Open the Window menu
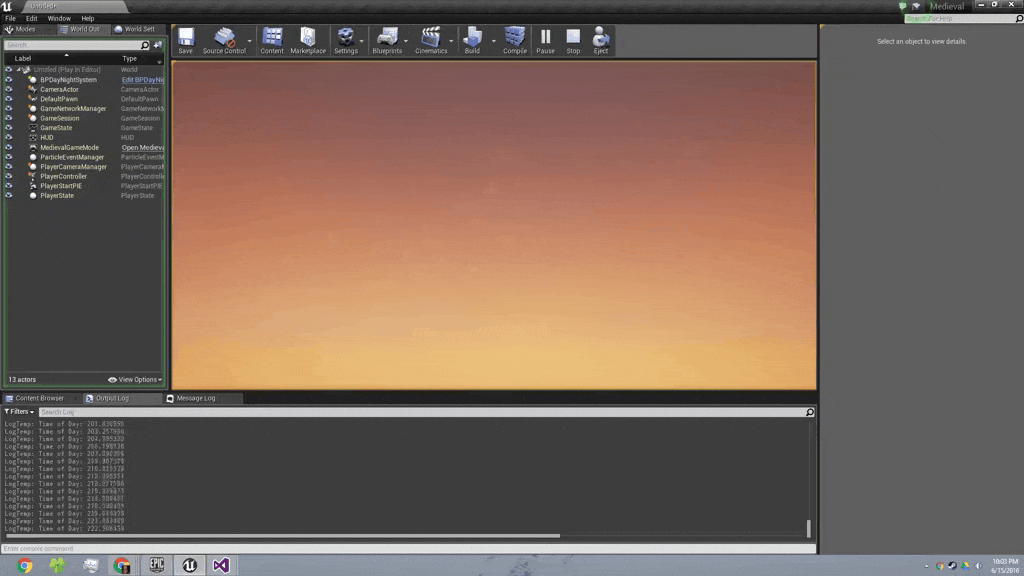The width and height of the screenshot is (1024, 576). (59, 18)
